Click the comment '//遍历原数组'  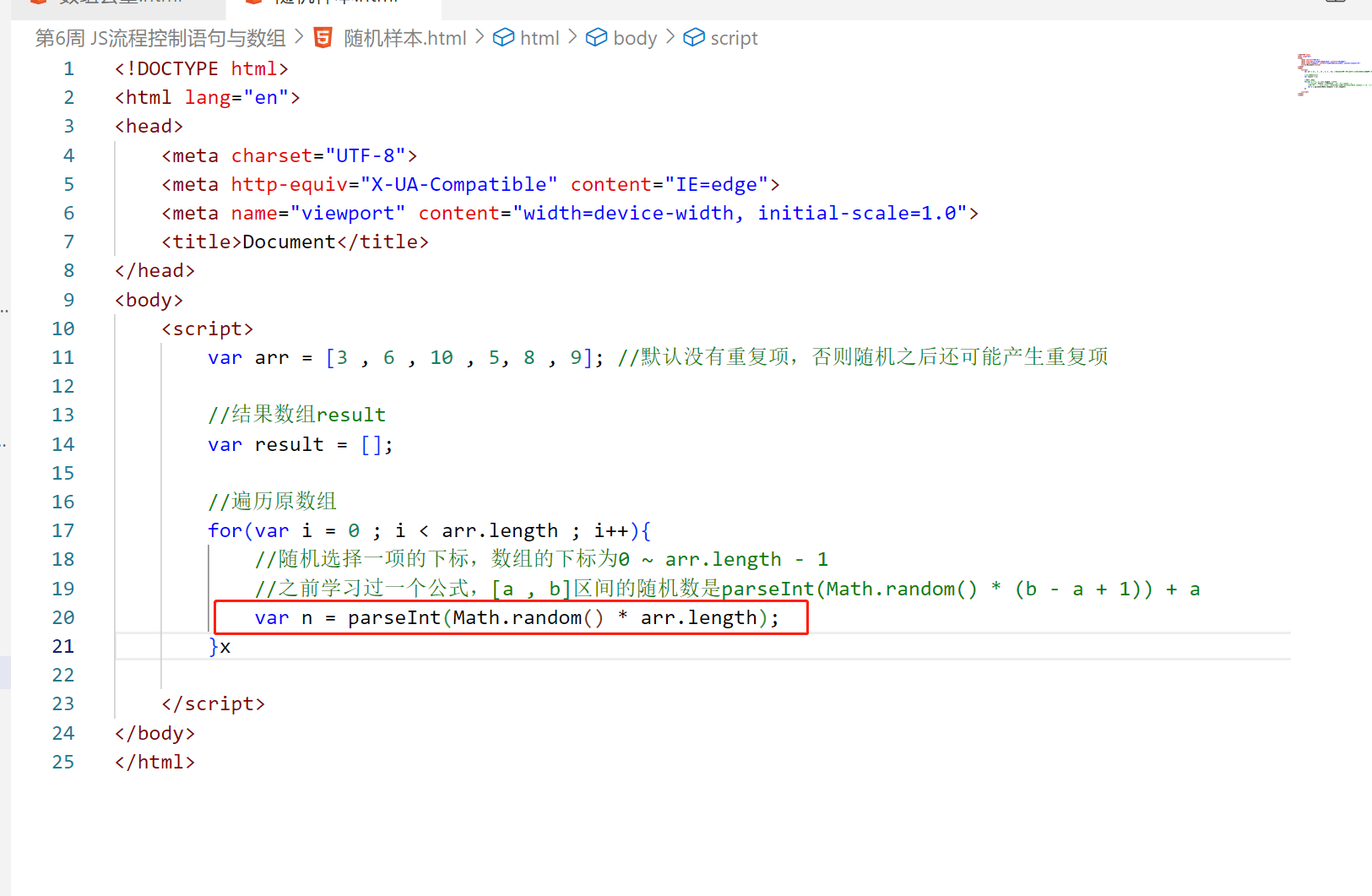[x=273, y=502]
